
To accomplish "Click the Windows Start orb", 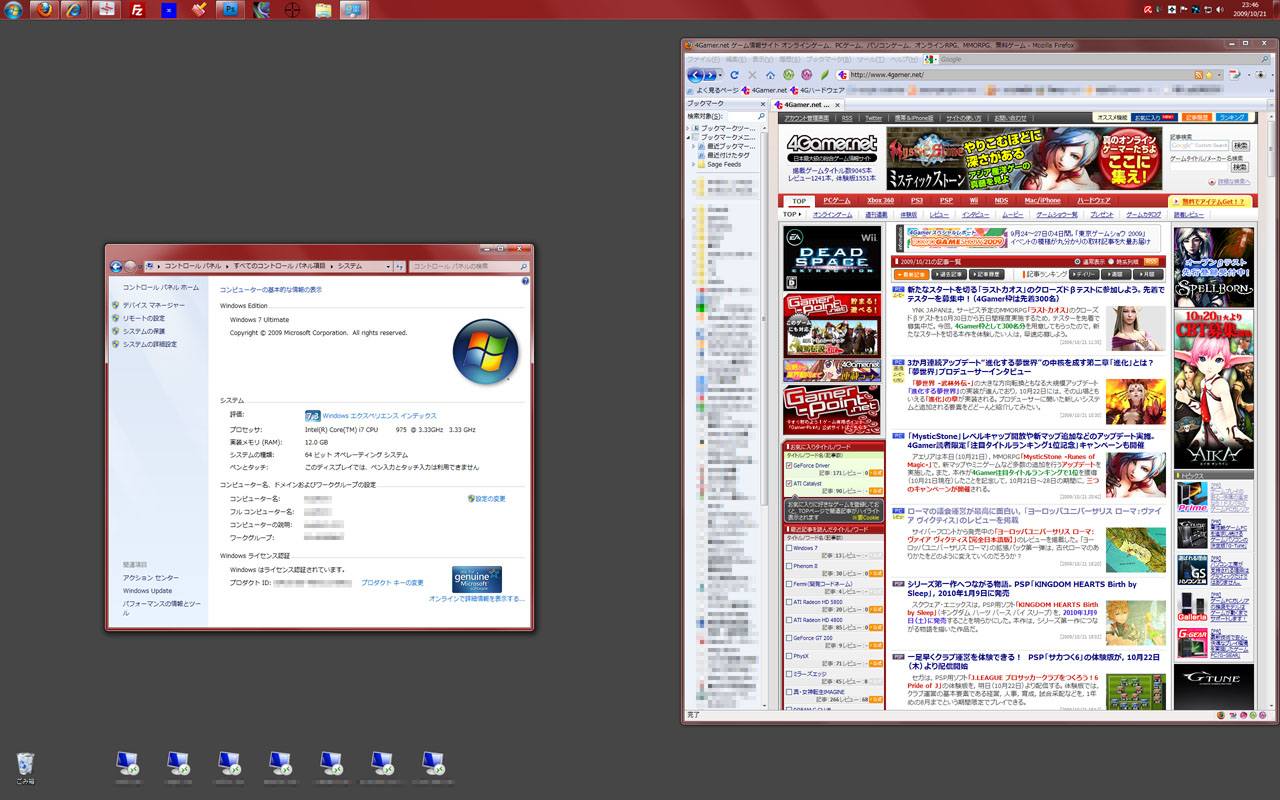I will (14, 11).
